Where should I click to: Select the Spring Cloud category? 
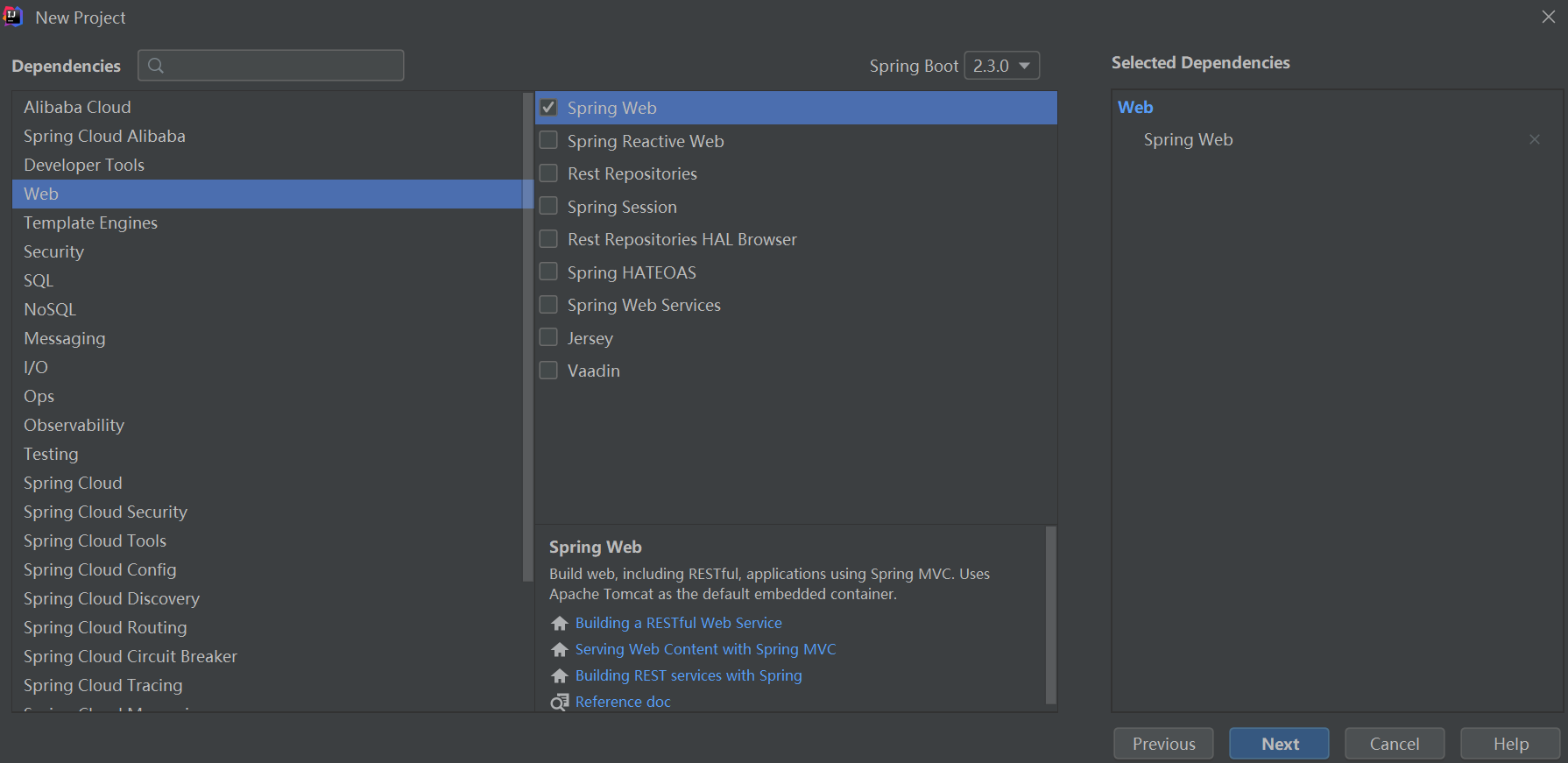coord(267,483)
